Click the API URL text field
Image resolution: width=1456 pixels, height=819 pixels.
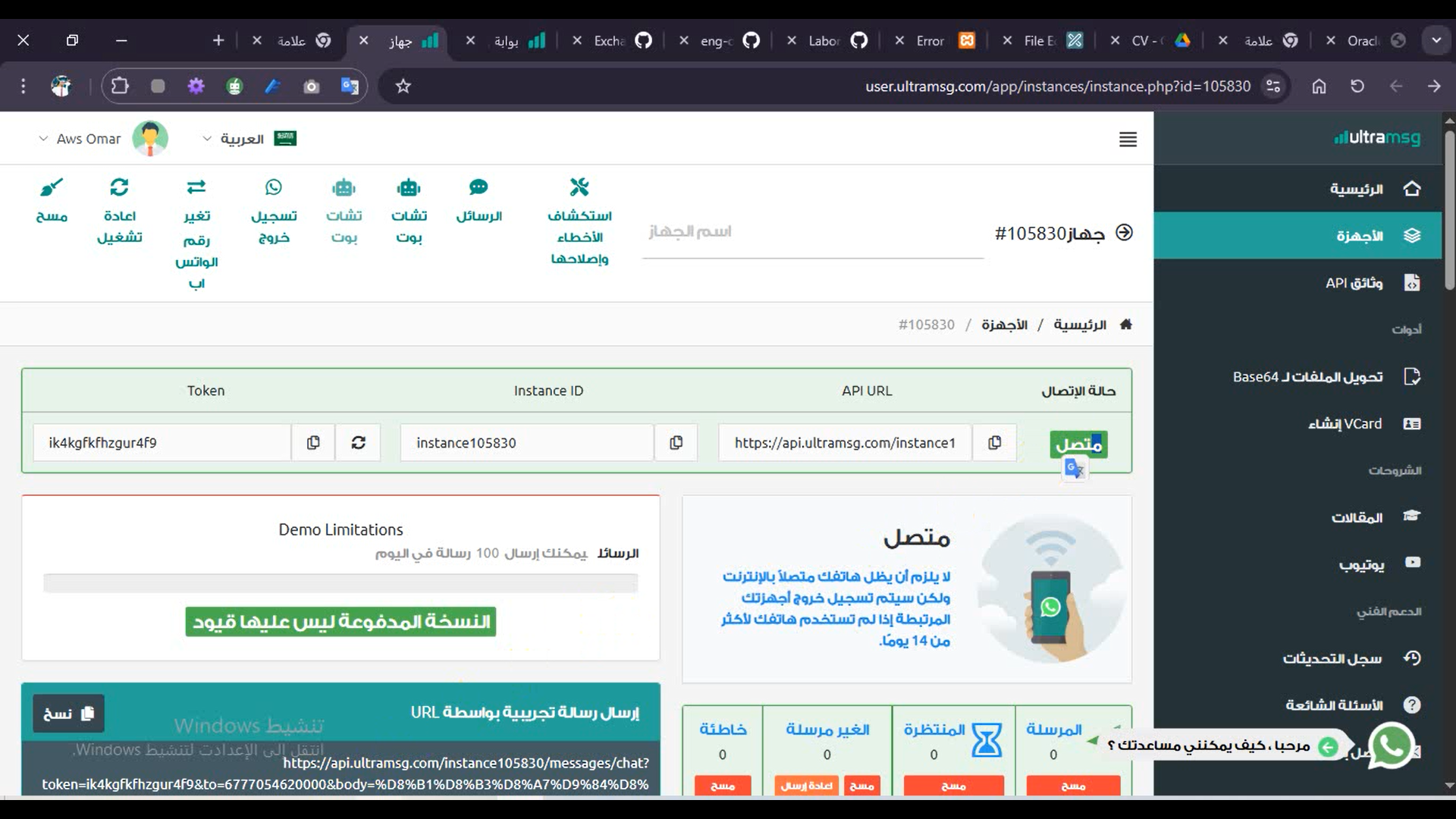click(x=845, y=443)
